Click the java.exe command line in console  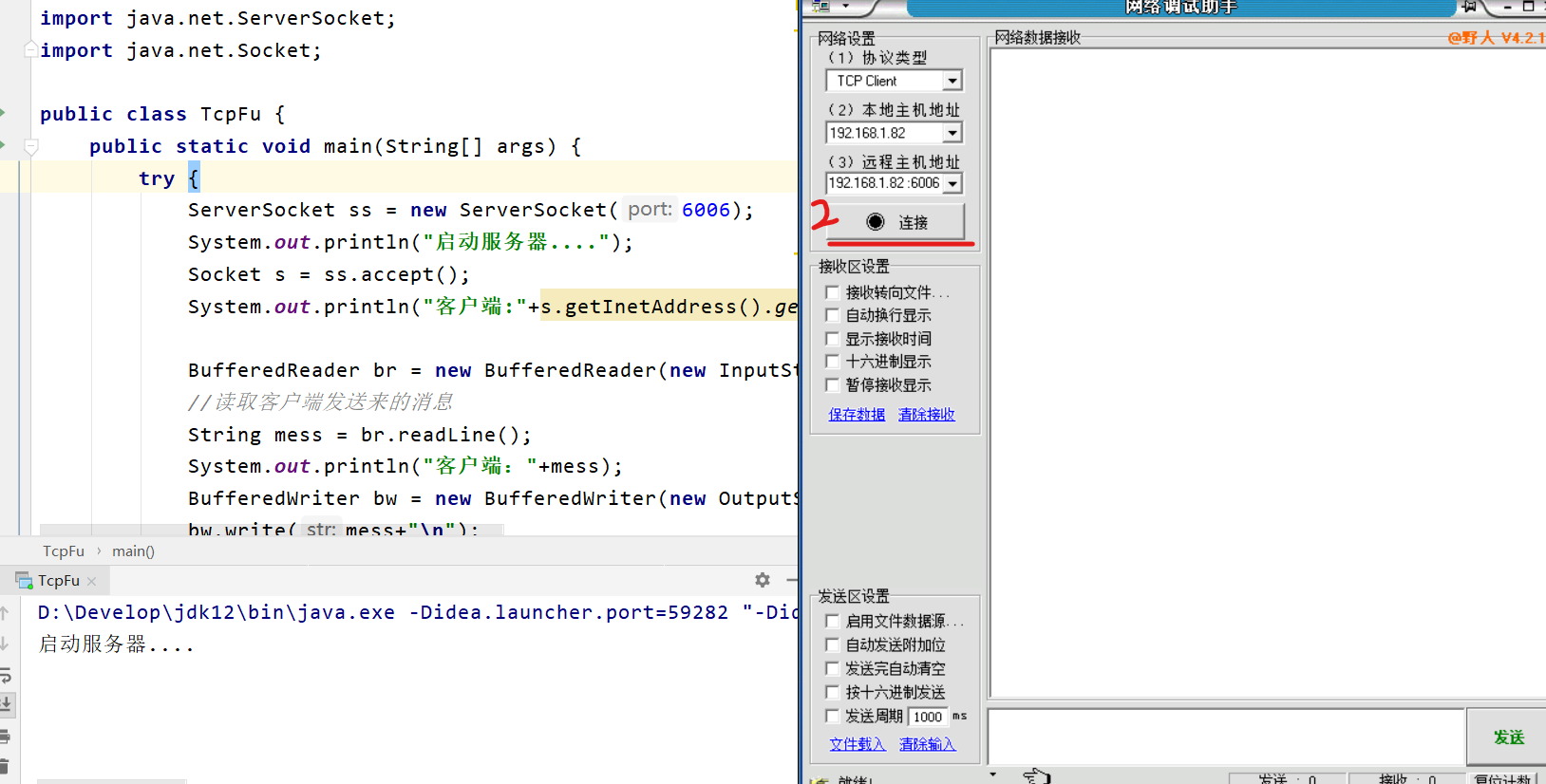[418, 612]
